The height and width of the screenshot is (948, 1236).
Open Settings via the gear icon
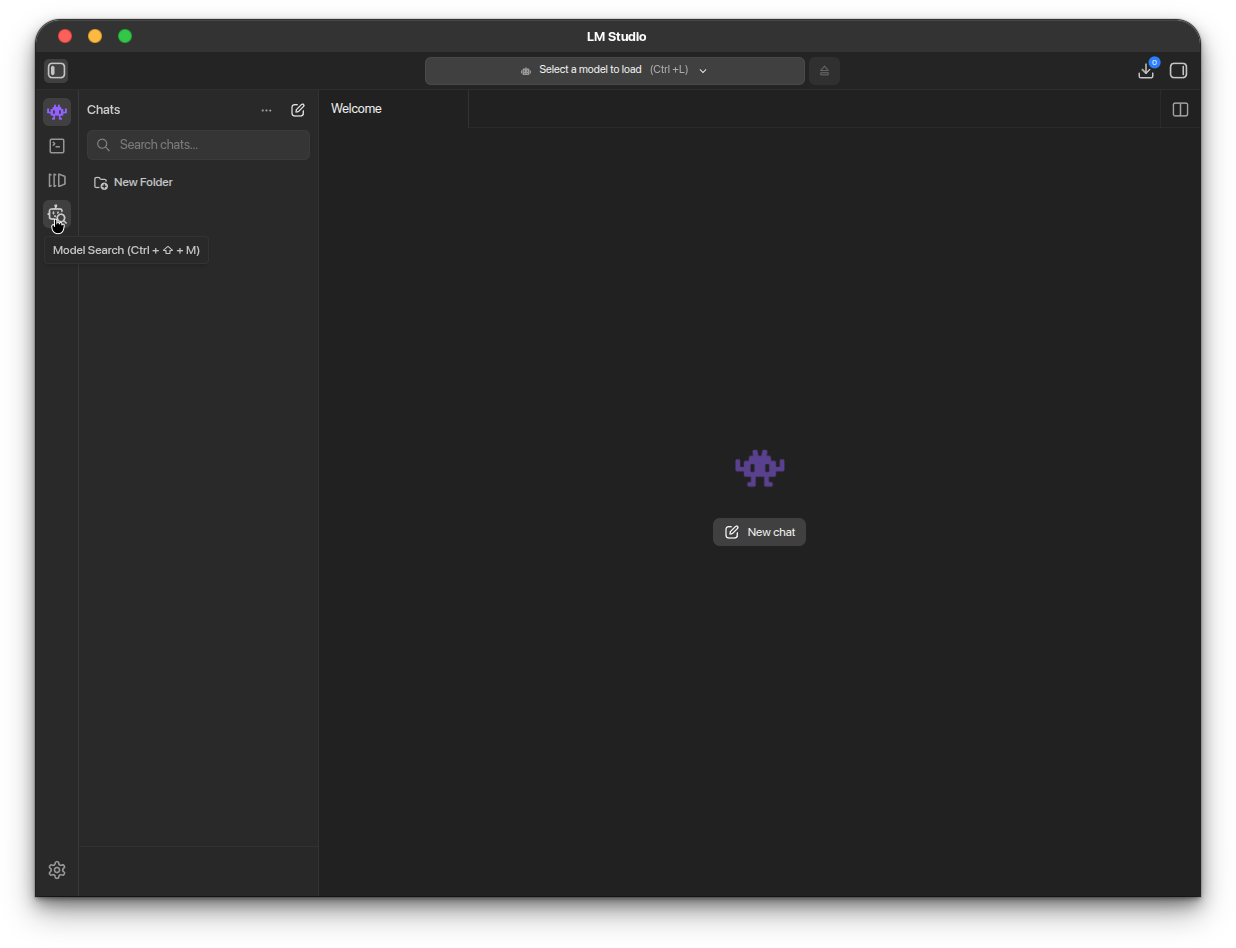pos(57,870)
